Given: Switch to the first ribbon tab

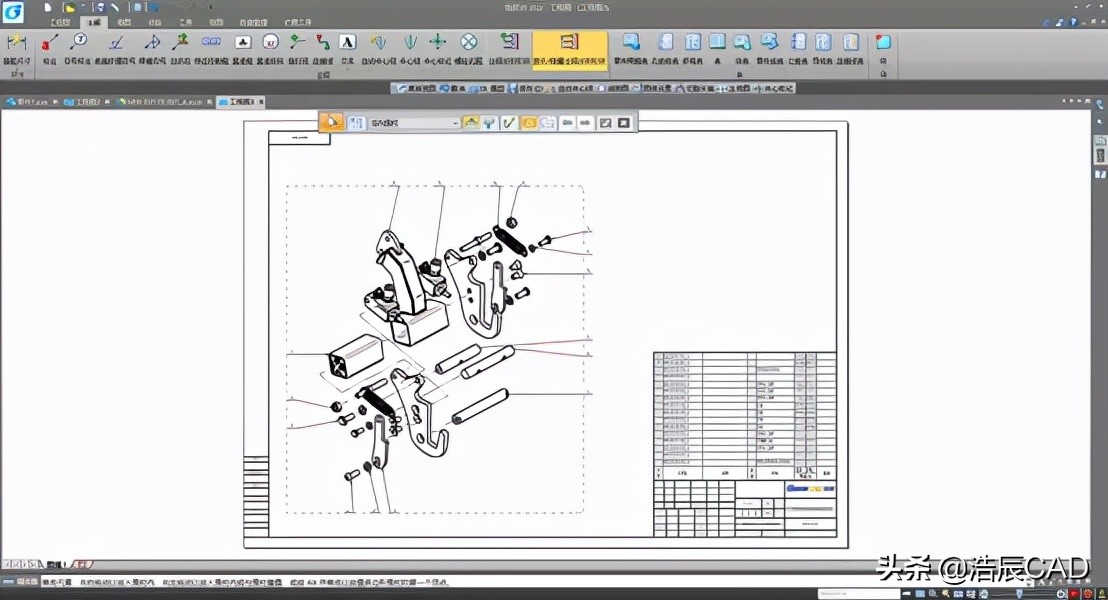Looking at the screenshot, I should pyautogui.click(x=61, y=21).
